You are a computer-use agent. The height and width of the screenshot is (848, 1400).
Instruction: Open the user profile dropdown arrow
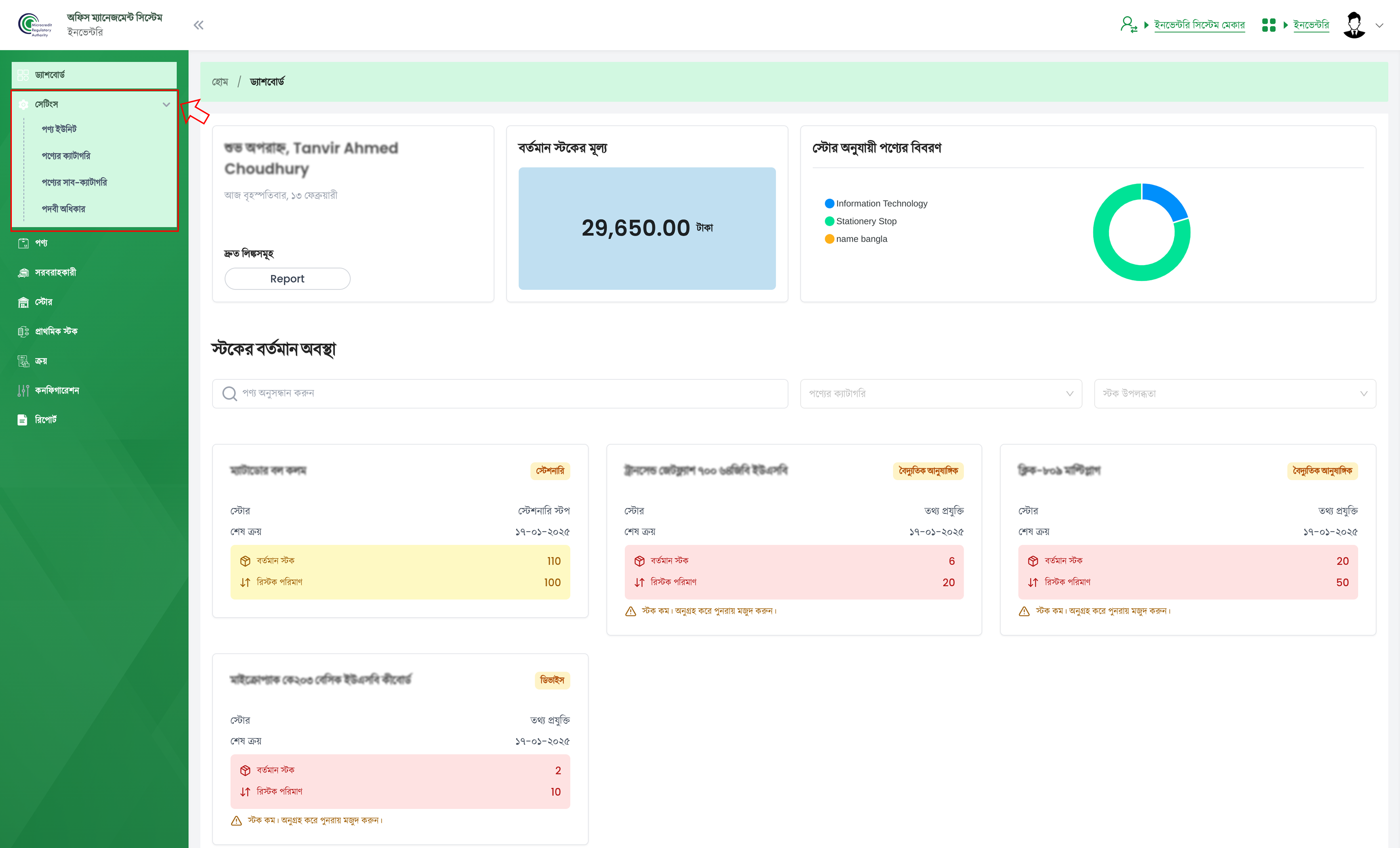pyautogui.click(x=1379, y=25)
